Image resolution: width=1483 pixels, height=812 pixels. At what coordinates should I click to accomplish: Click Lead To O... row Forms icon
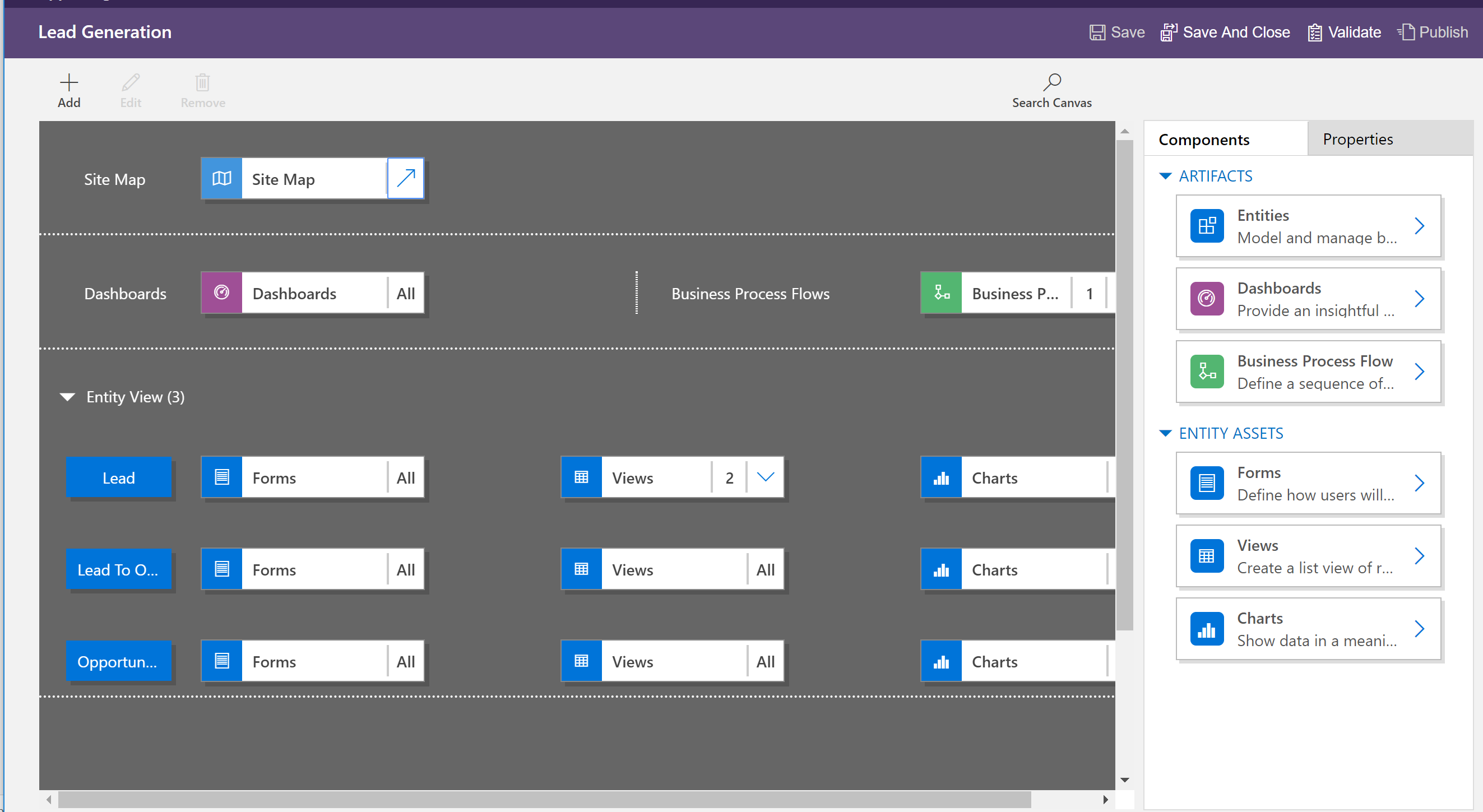click(221, 569)
